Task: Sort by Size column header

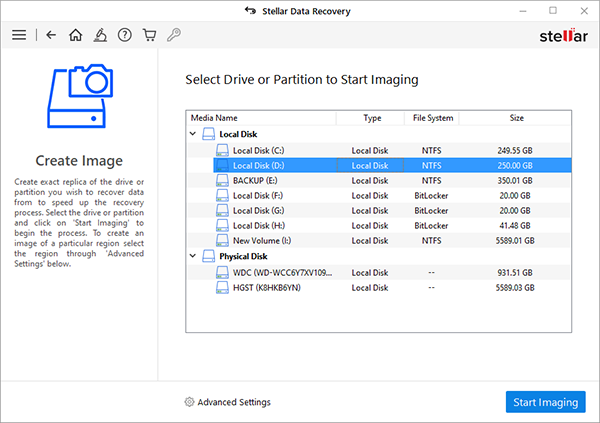Action: 515,118
